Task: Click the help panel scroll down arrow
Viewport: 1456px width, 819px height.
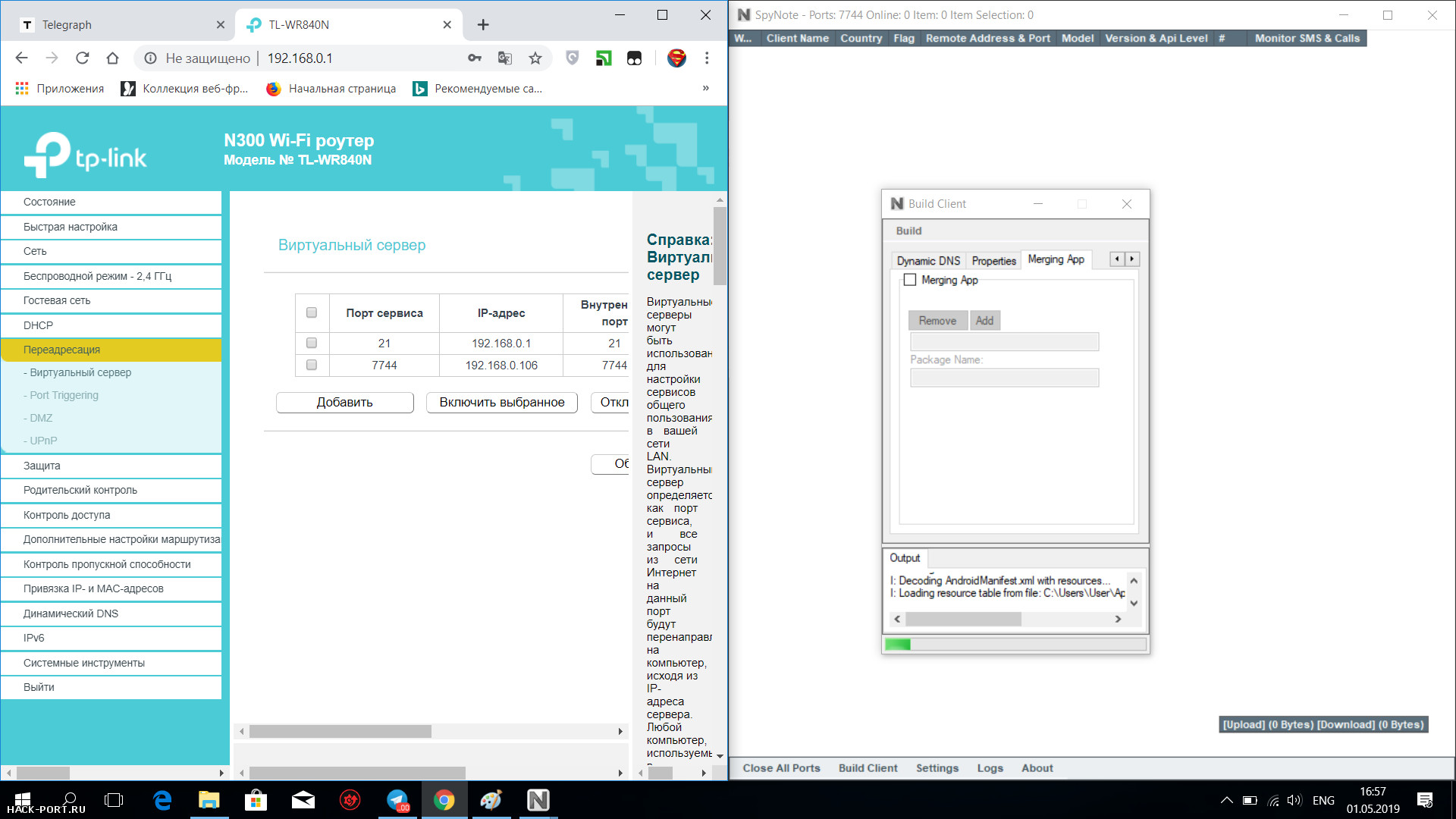Action: (x=720, y=755)
